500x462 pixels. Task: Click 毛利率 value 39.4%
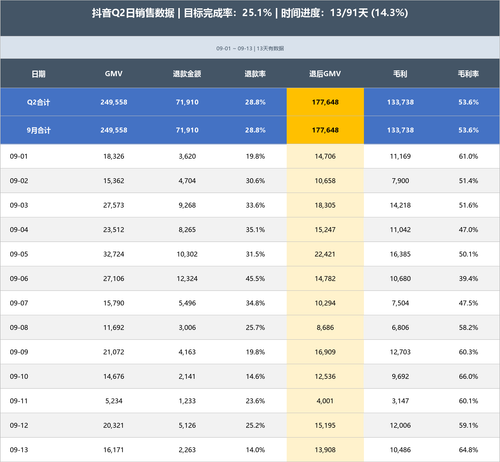point(468,279)
